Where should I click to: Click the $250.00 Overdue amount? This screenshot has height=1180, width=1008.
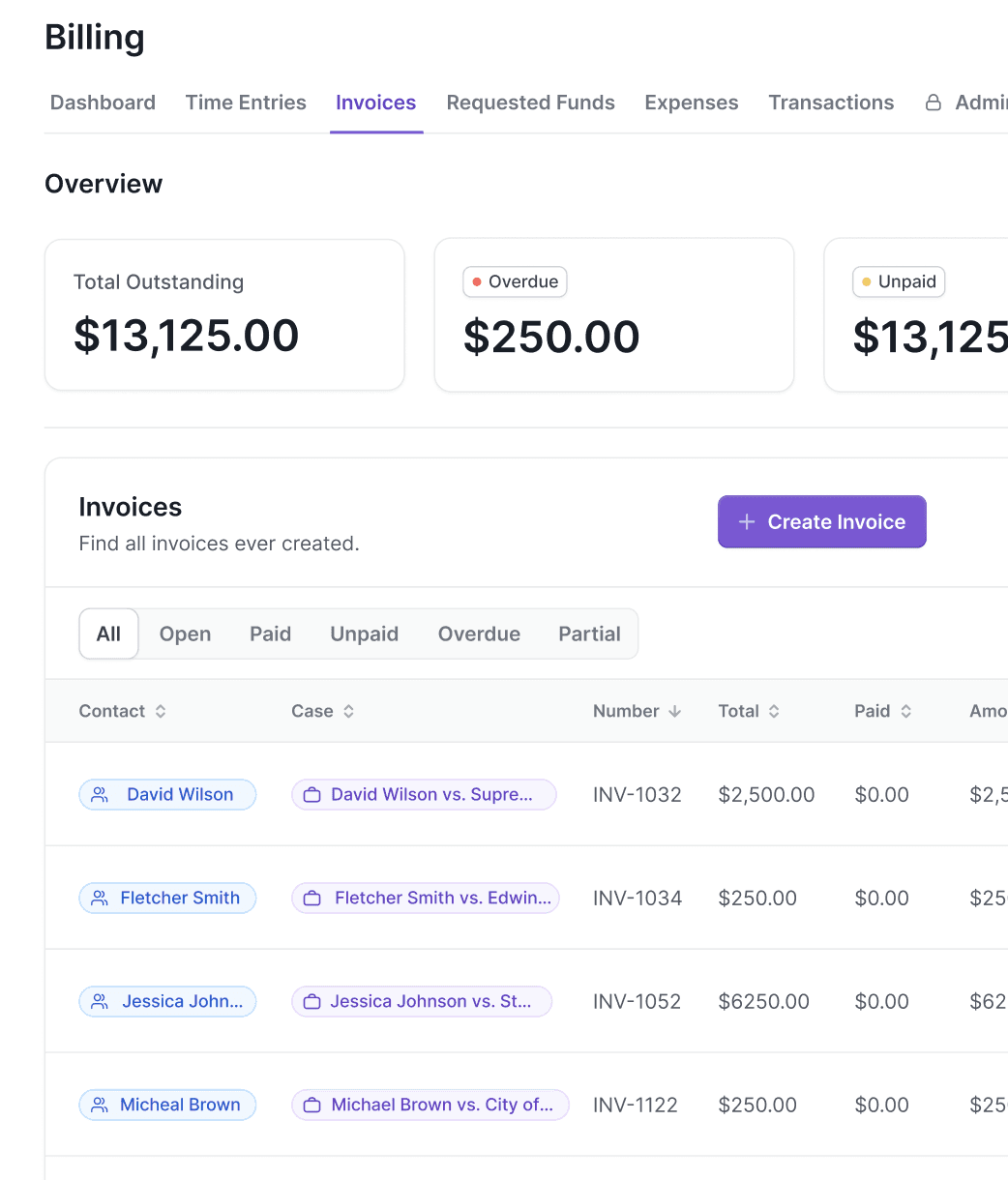tap(551, 337)
